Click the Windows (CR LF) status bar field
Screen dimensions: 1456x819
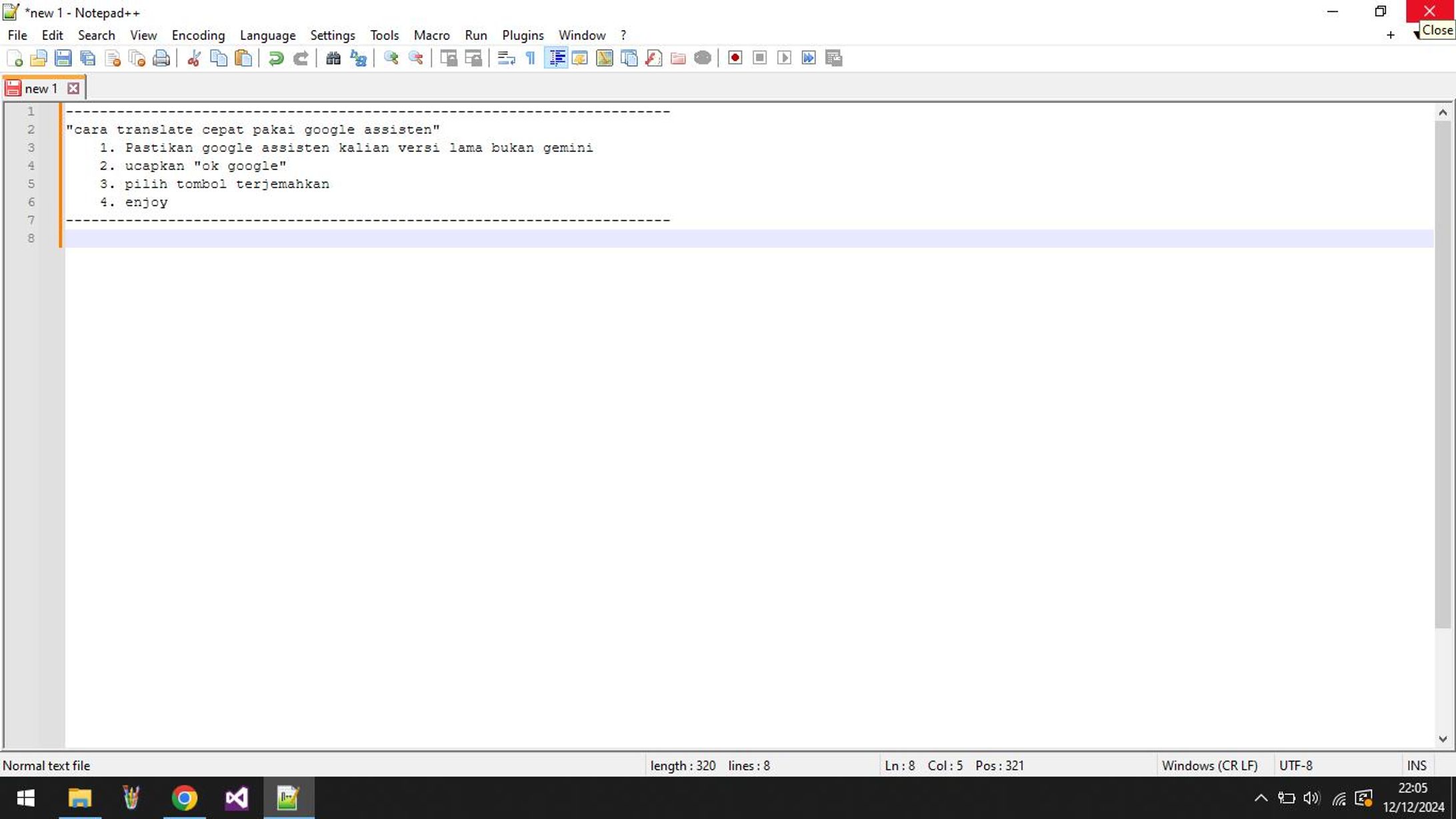click(x=1210, y=766)
